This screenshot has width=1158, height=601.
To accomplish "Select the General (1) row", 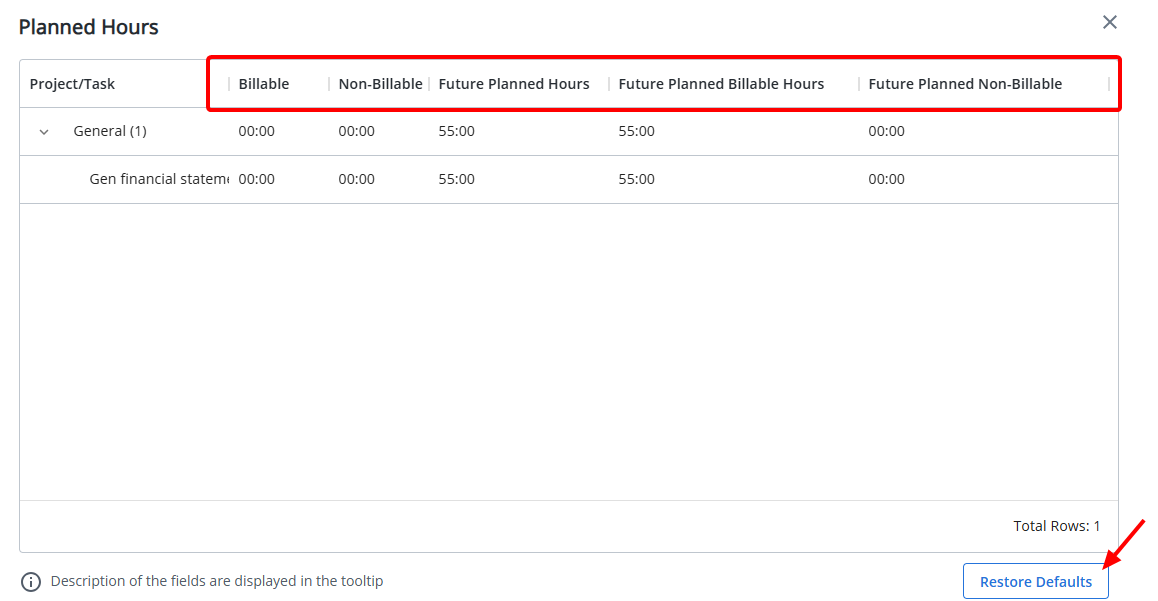I will pyautogui.click(x=110, y=131).
